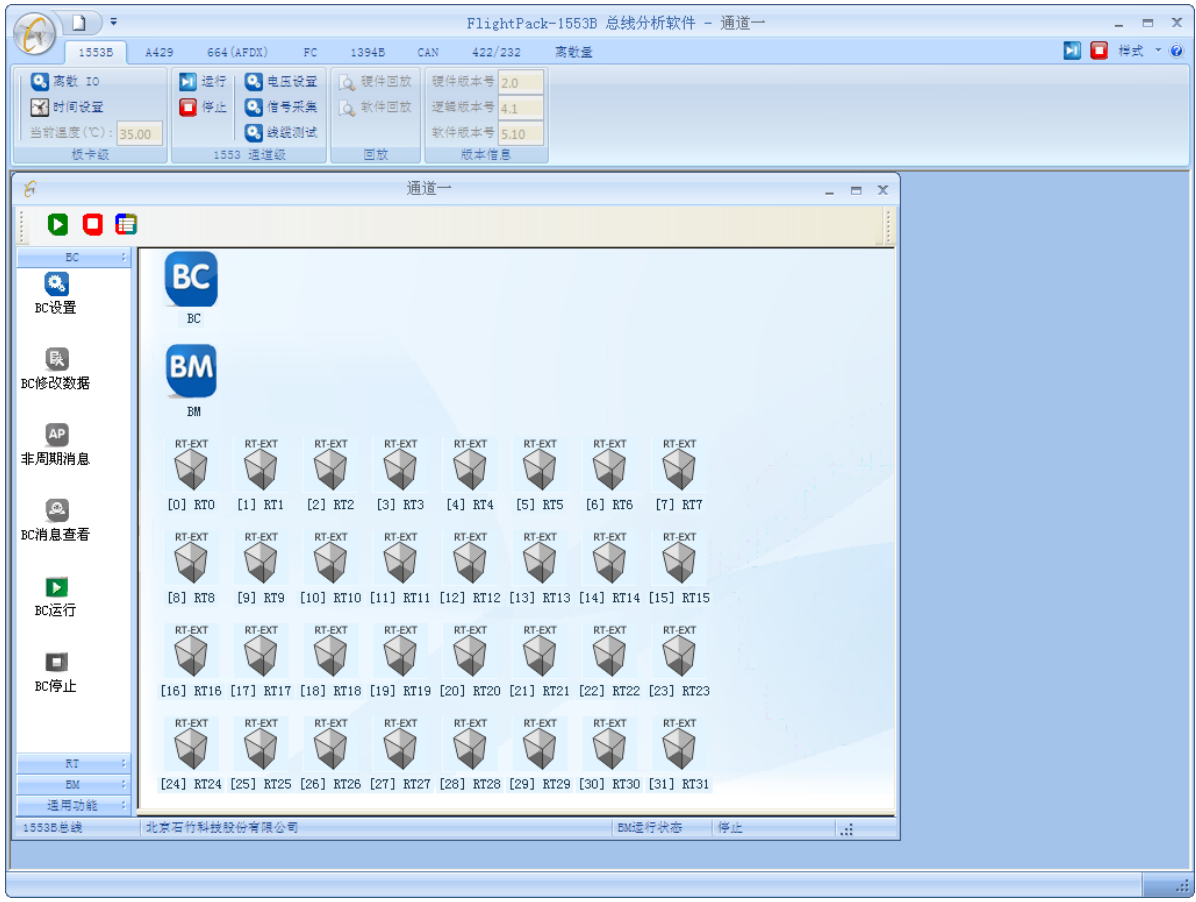This screenshot has width=1196, height=902.
Task: Click the multicolor table icon in channel toolbar
Action: point(126,225)
